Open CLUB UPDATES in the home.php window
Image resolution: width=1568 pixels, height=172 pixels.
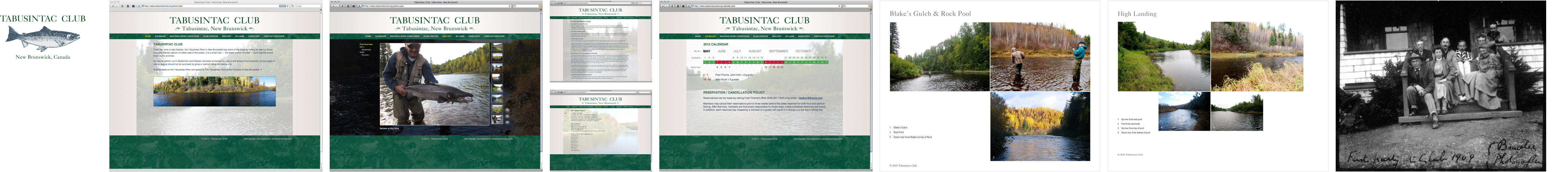[210, 36]
